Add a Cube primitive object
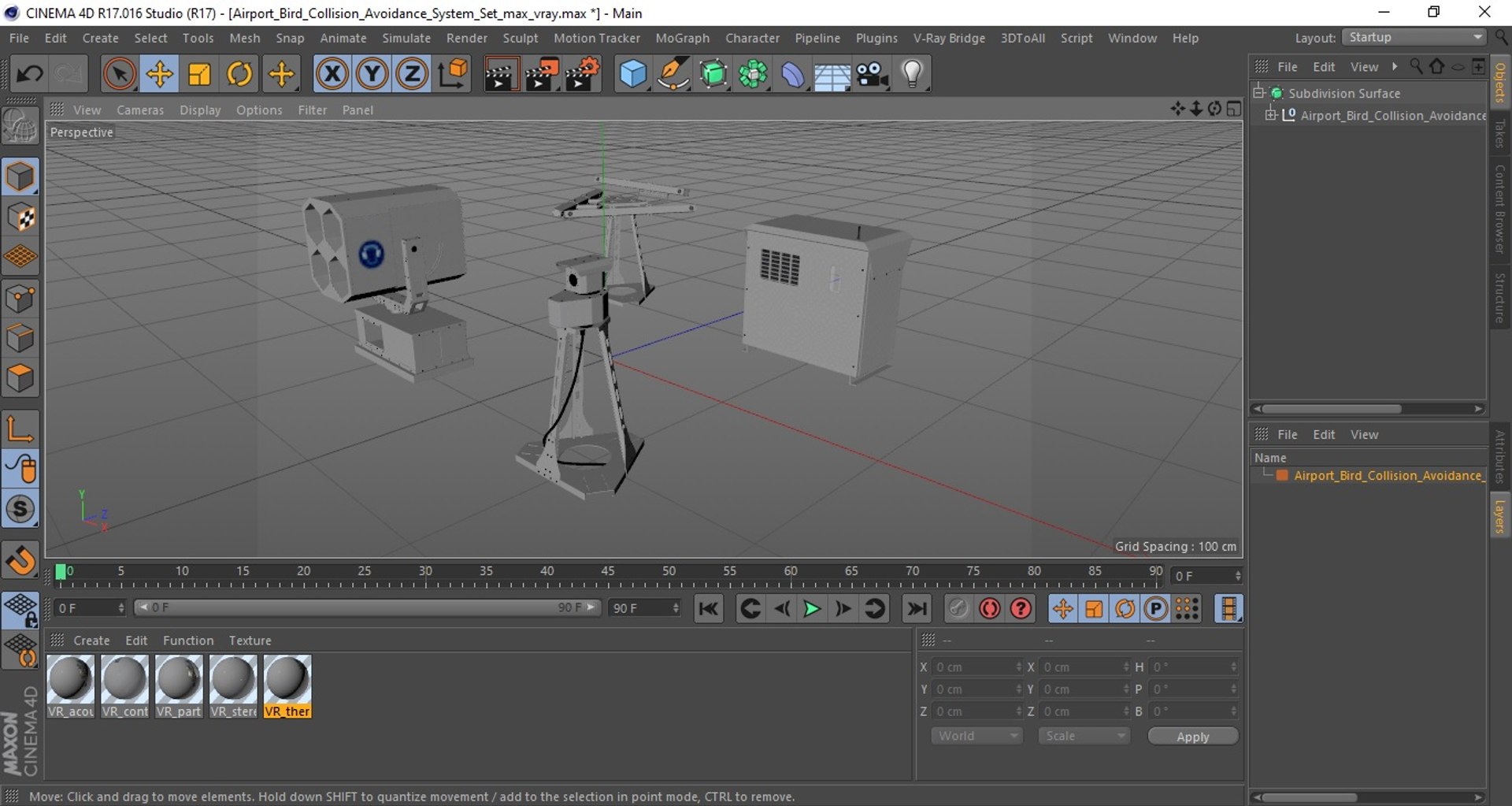Screen dimensions: 1512x806 click(632, 75)
